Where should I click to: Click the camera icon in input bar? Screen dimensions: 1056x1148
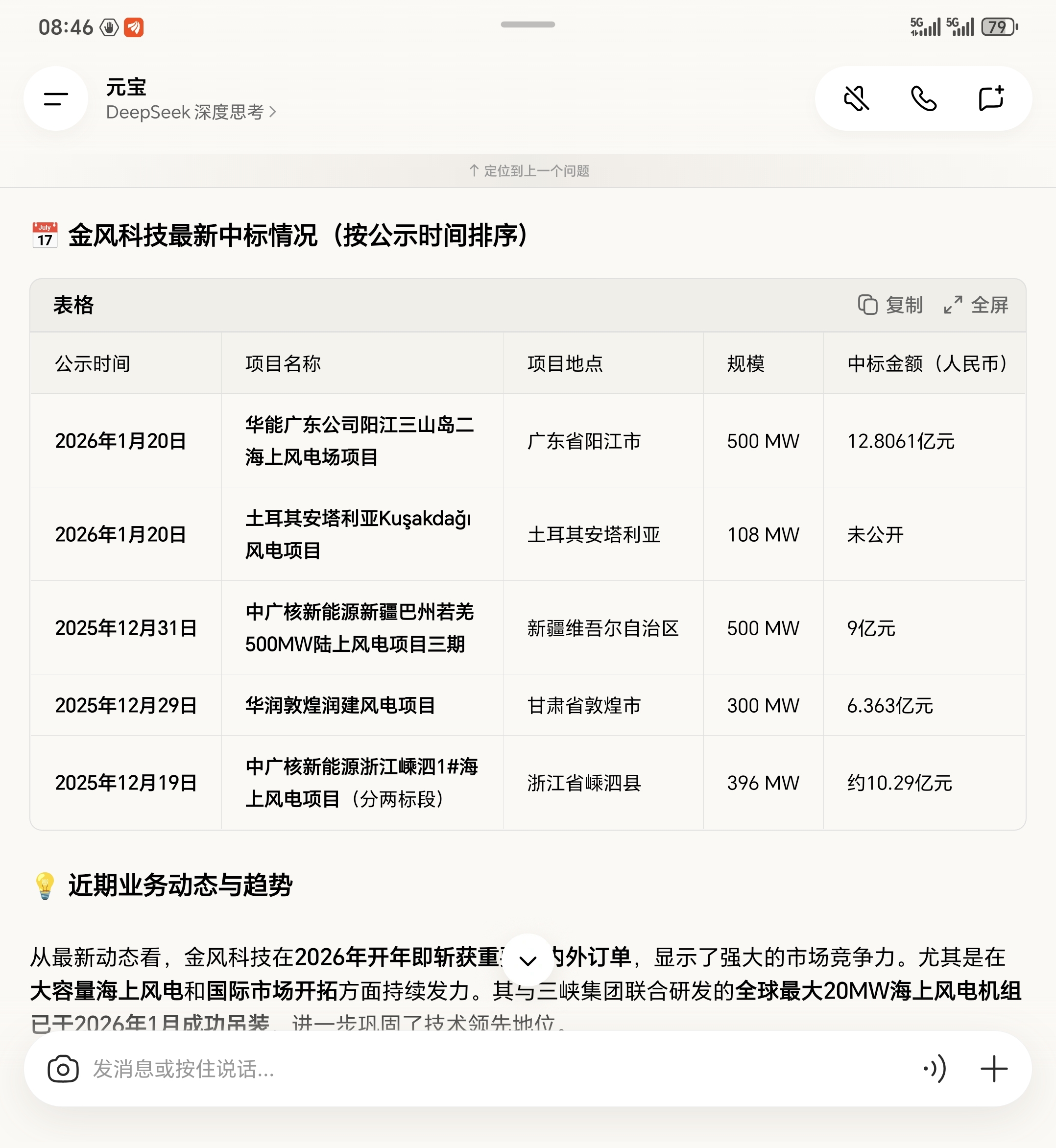pyautogui.click(x=63, y=1069)
